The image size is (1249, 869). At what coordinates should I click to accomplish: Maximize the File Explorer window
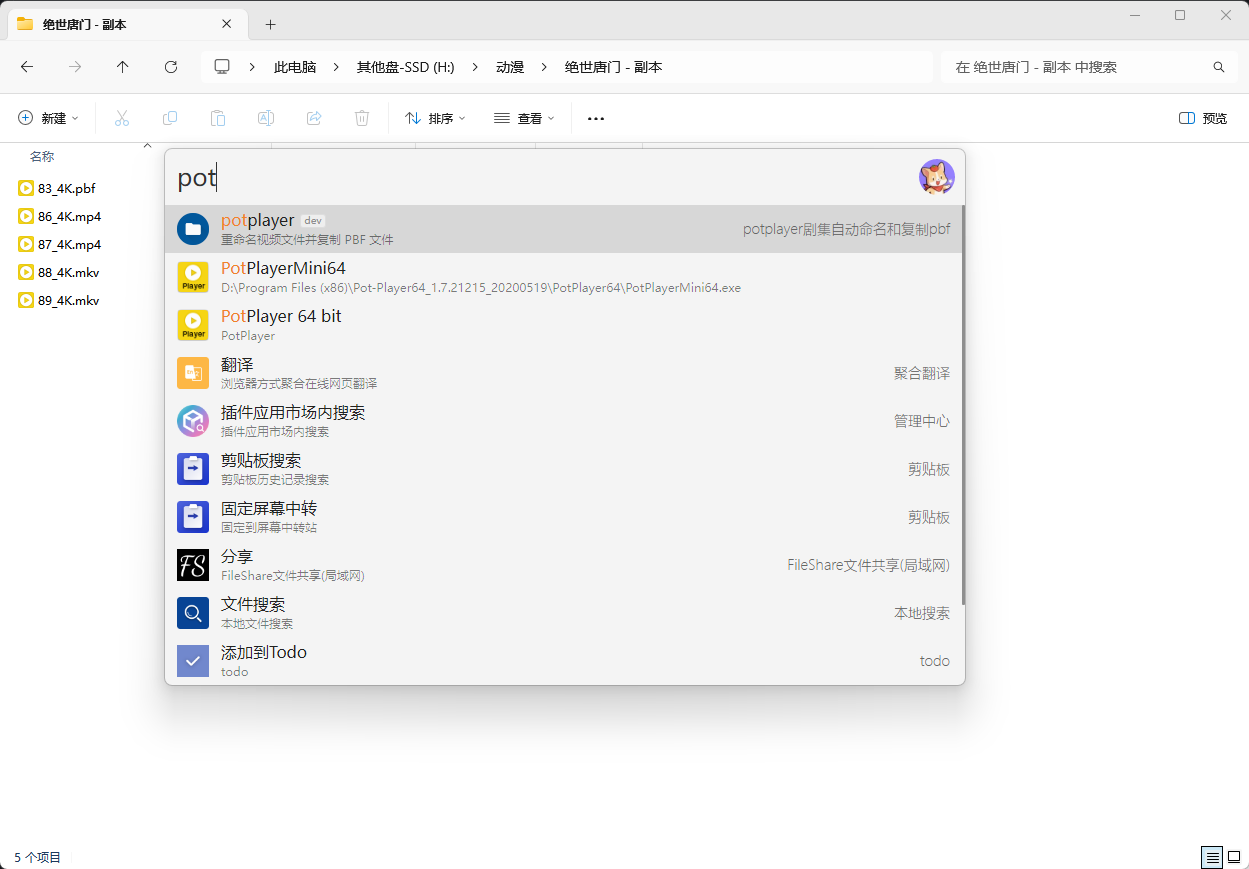coord(1180,15)
